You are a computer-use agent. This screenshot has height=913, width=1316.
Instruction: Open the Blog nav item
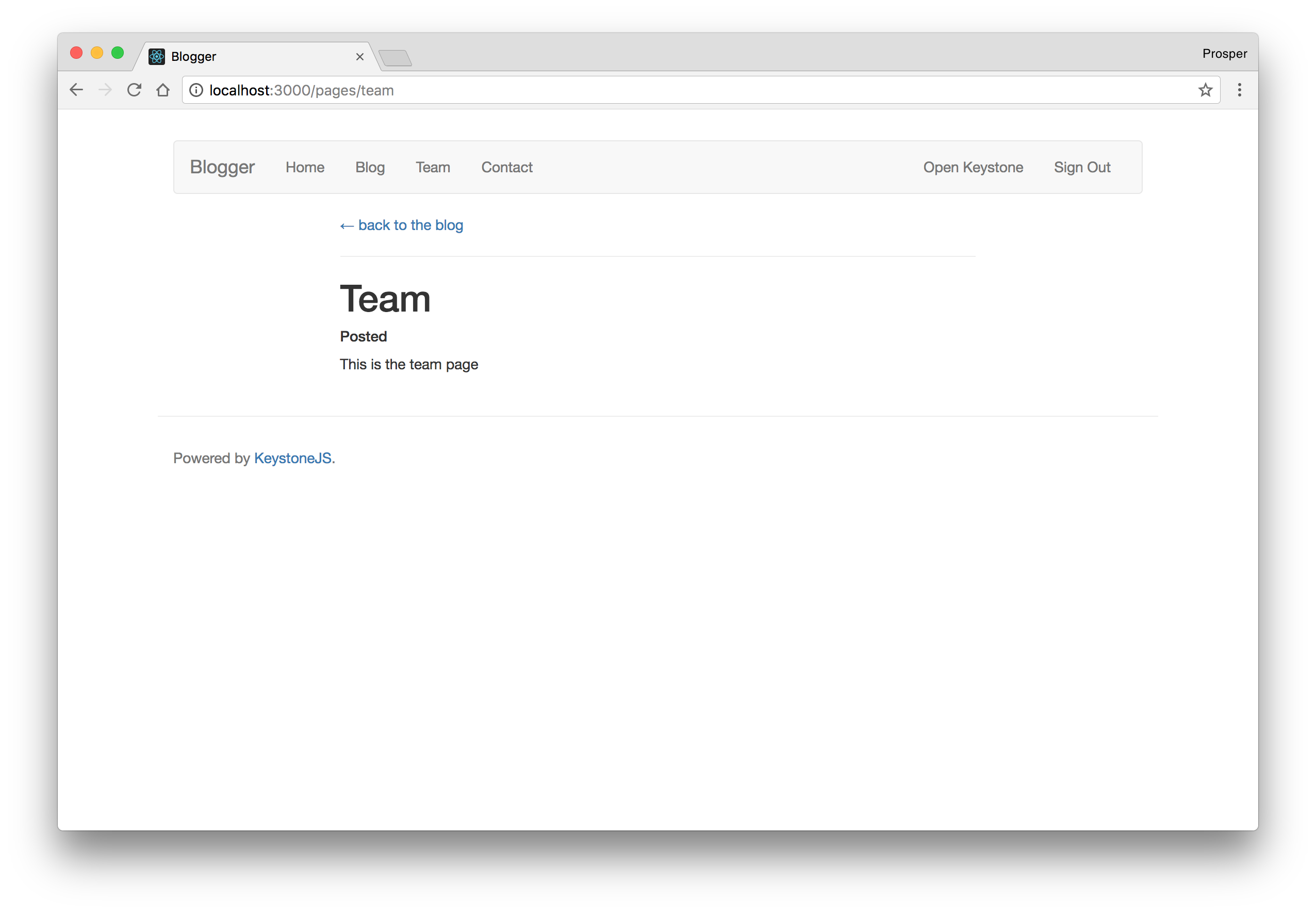tap(369, 168)
